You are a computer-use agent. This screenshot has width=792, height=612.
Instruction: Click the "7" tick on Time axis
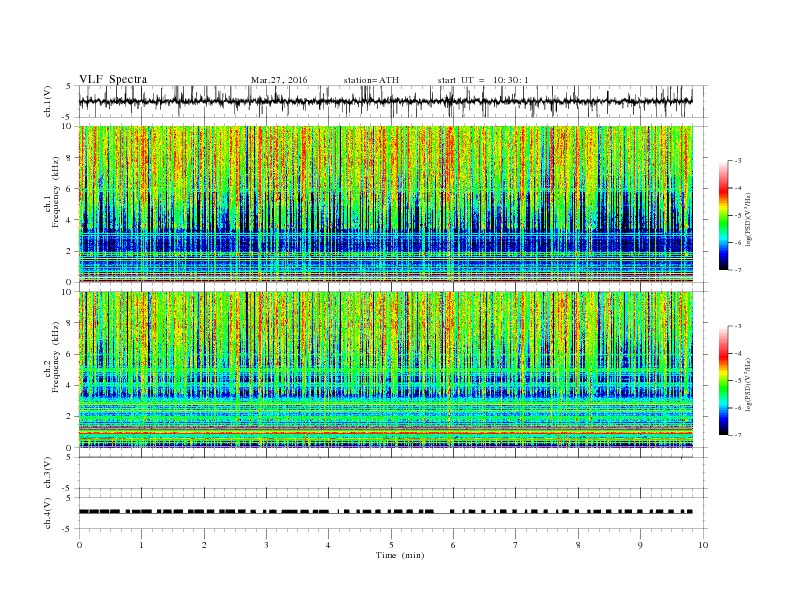coord(516,545)
